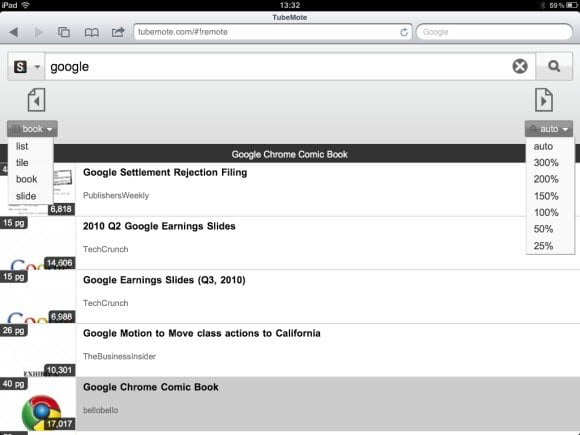
Task: Click TechCrunch under Q2 Earnings Slides
Action: pos(105,249)
